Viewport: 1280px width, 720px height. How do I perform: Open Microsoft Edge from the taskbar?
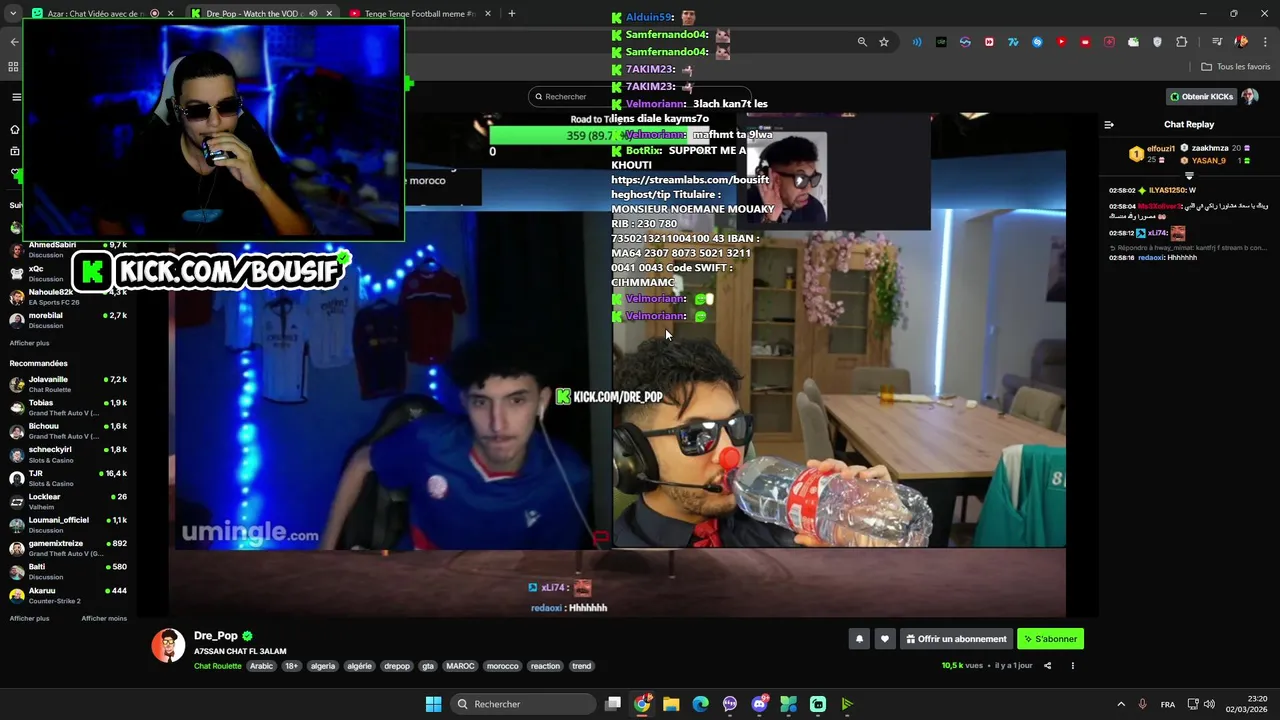pyautogui.click(x=700, y=704)
